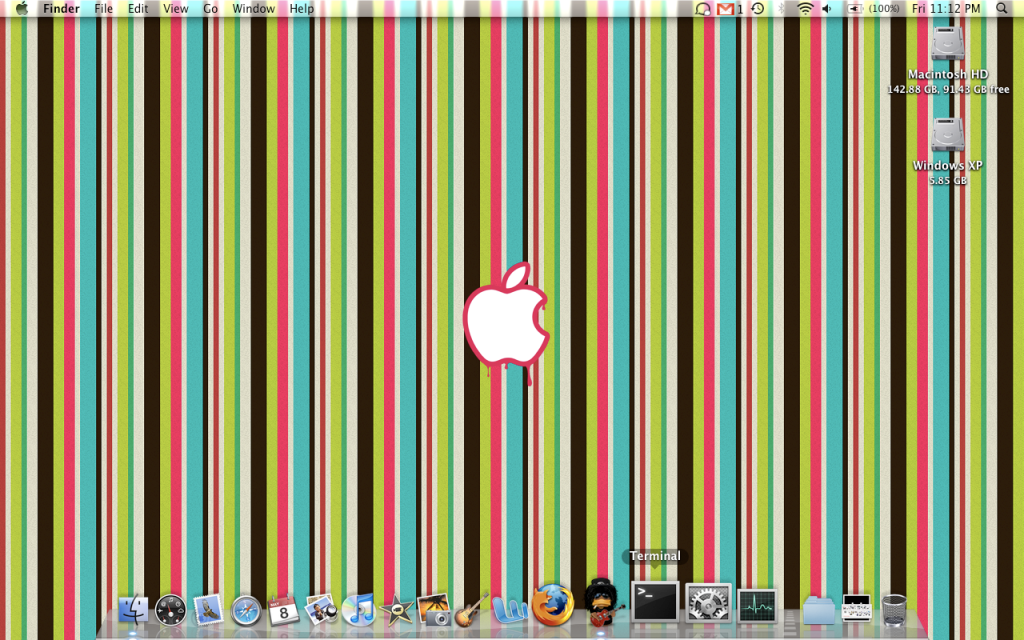Open iCal calendar icon
The image size is (1024, 640).
[x=284, y=609]
